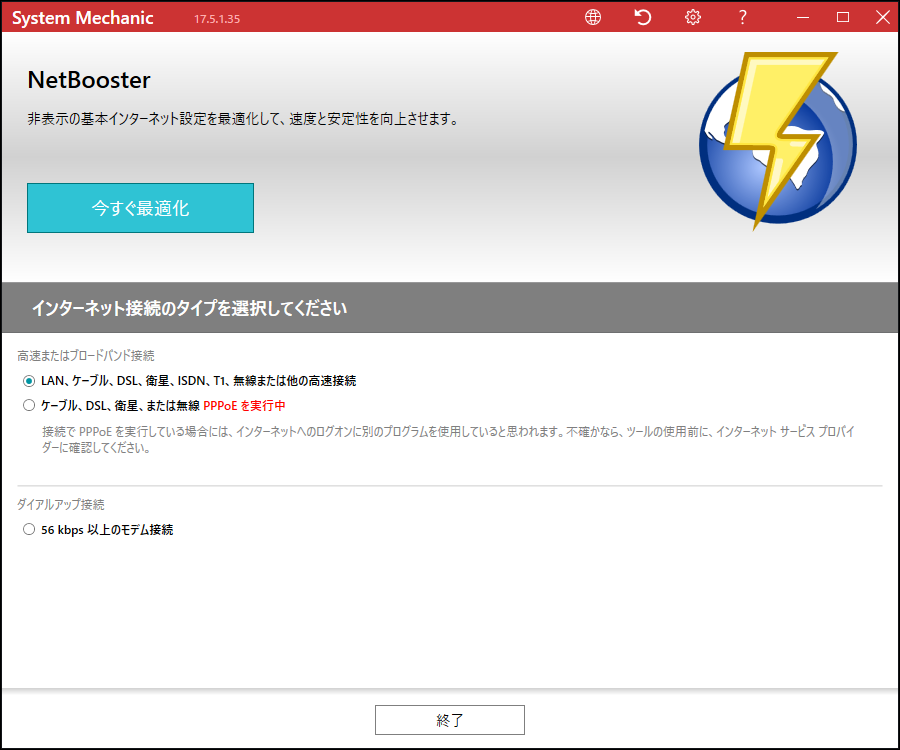Click the version number 17.5.1.35
Viewport: 900px width, 750px height.
[217, 19]
